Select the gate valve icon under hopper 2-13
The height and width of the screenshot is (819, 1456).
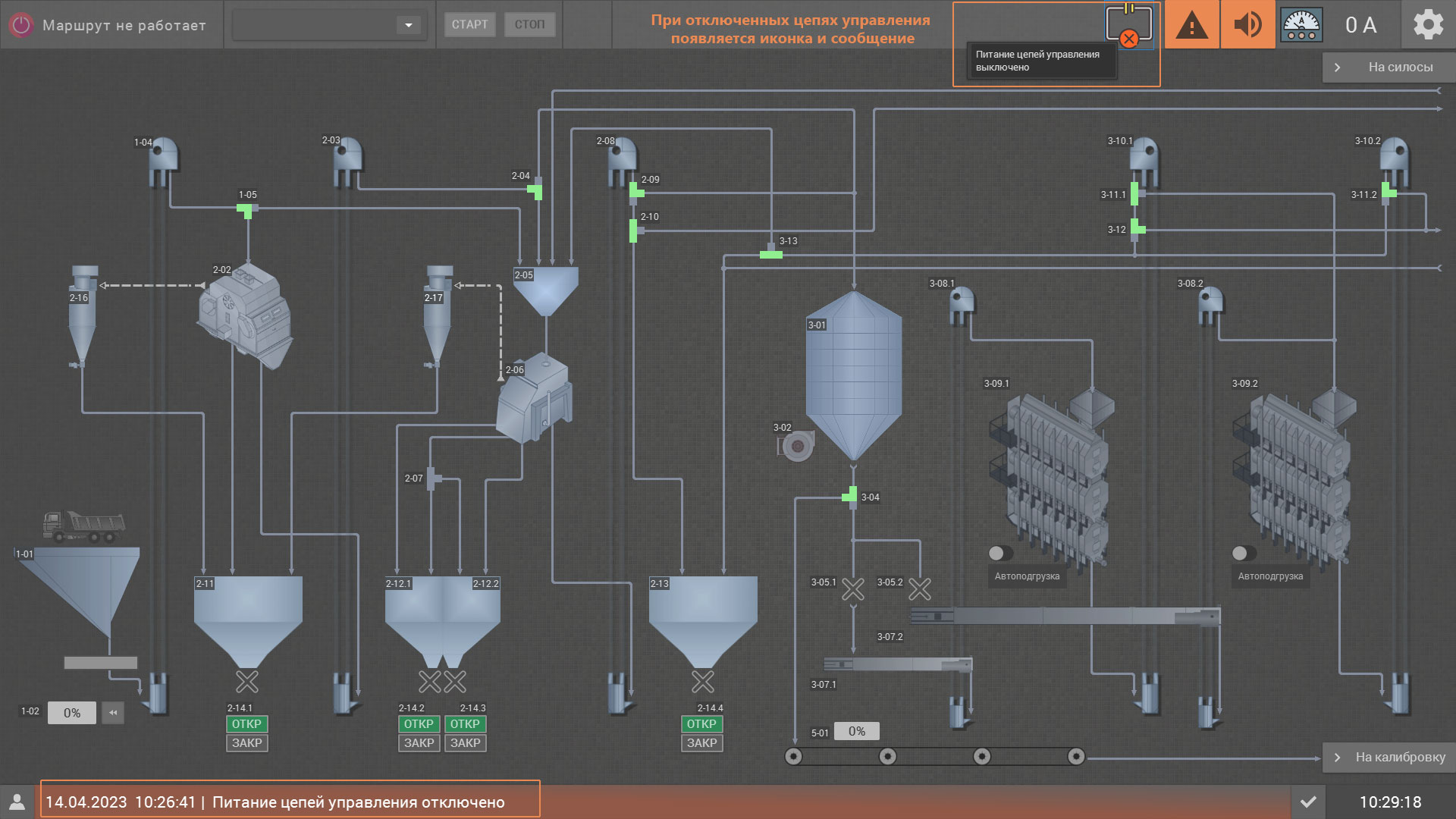(702, 682)
